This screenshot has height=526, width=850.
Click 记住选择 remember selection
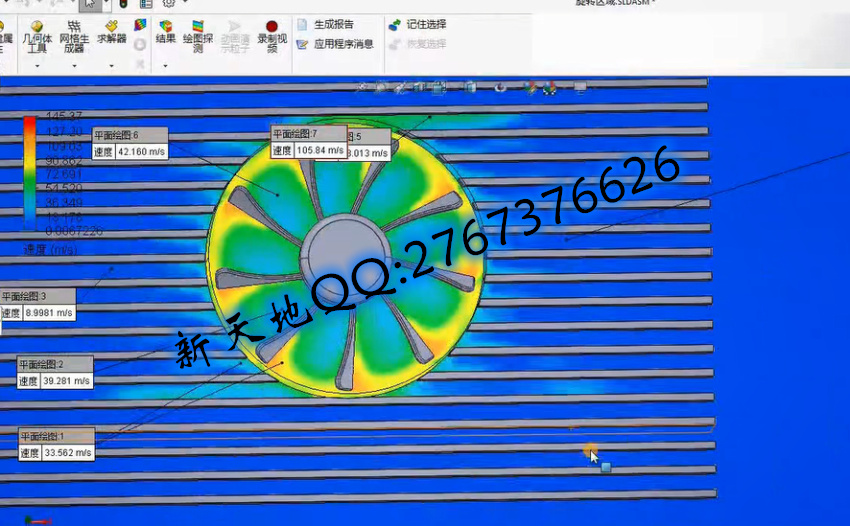click(x=418, y=24)
